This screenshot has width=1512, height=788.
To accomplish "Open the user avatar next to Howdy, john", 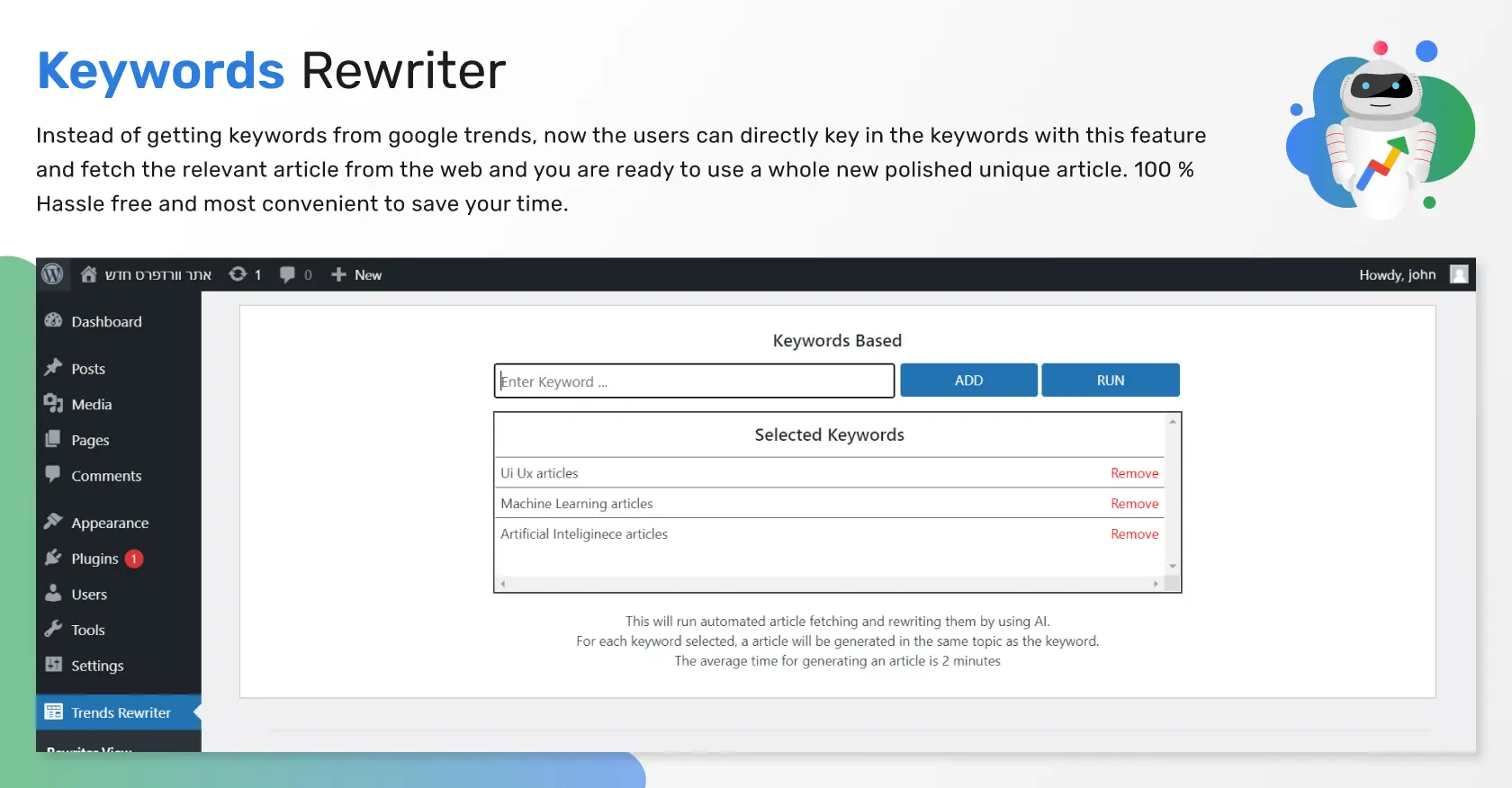I will [x=1459, y=274].
